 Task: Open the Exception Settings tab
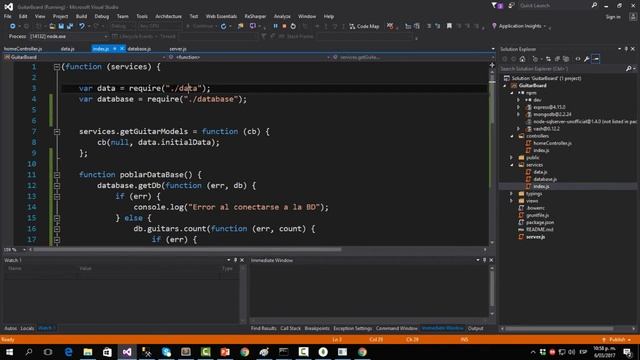tap(353, 328)
